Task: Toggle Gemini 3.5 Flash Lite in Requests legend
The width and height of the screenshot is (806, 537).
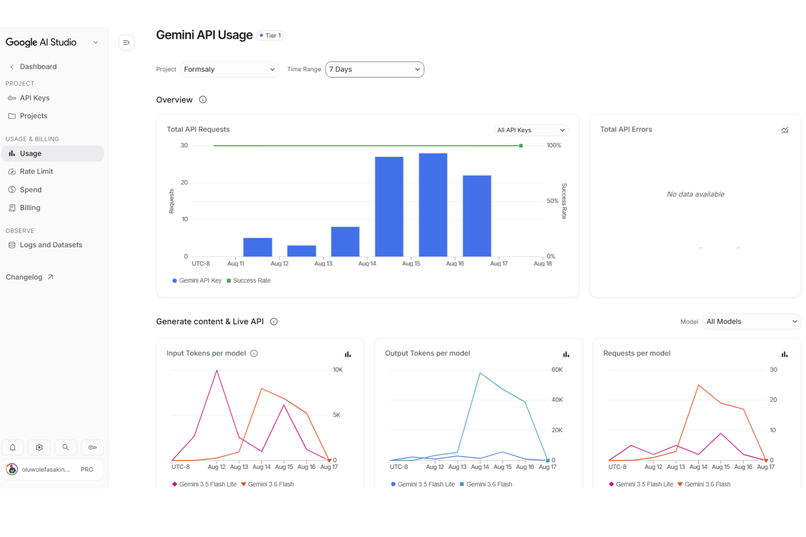Action: (641, 484)
